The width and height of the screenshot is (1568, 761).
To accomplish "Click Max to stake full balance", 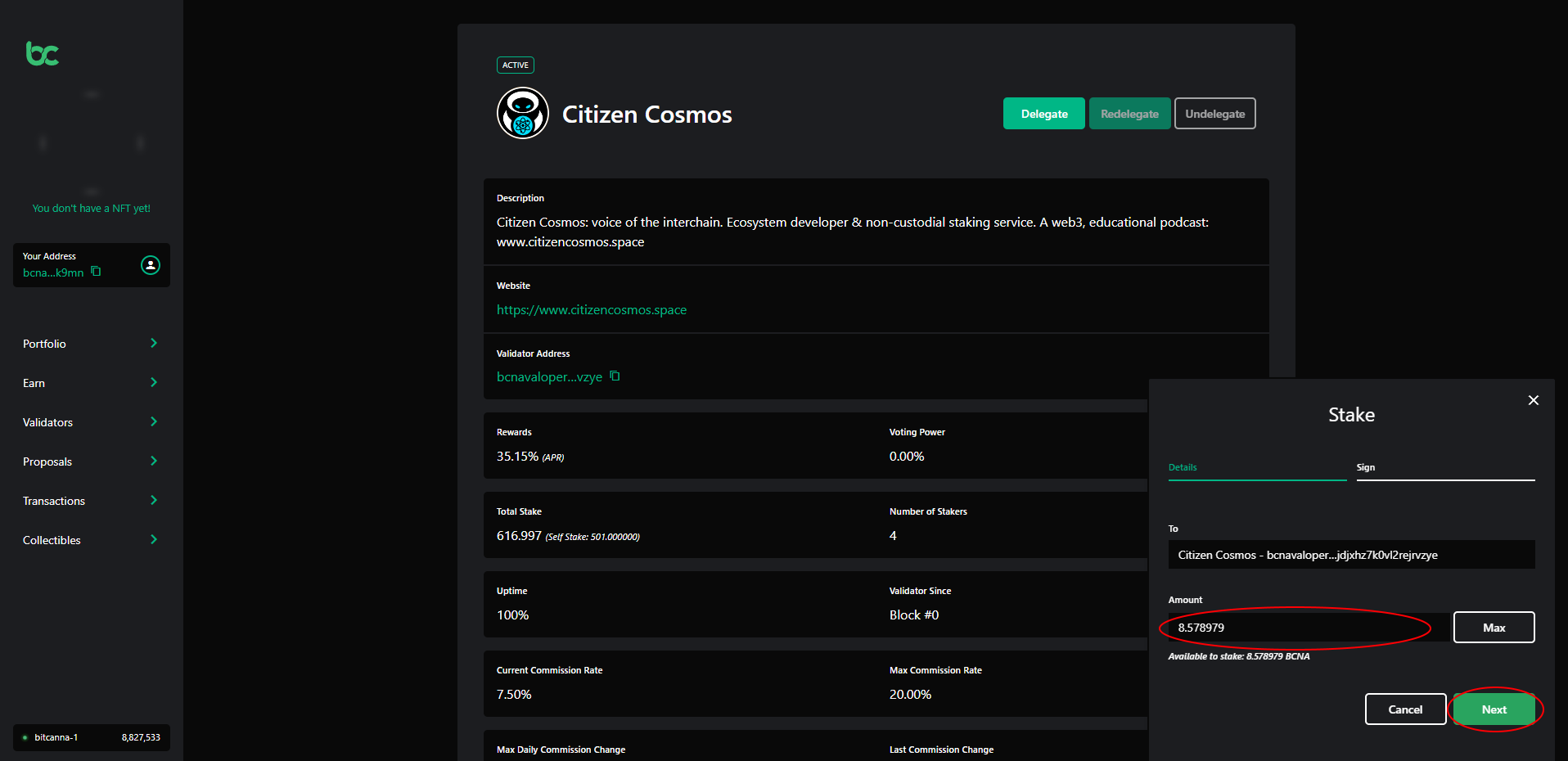I will click(x=1494, y=628).
